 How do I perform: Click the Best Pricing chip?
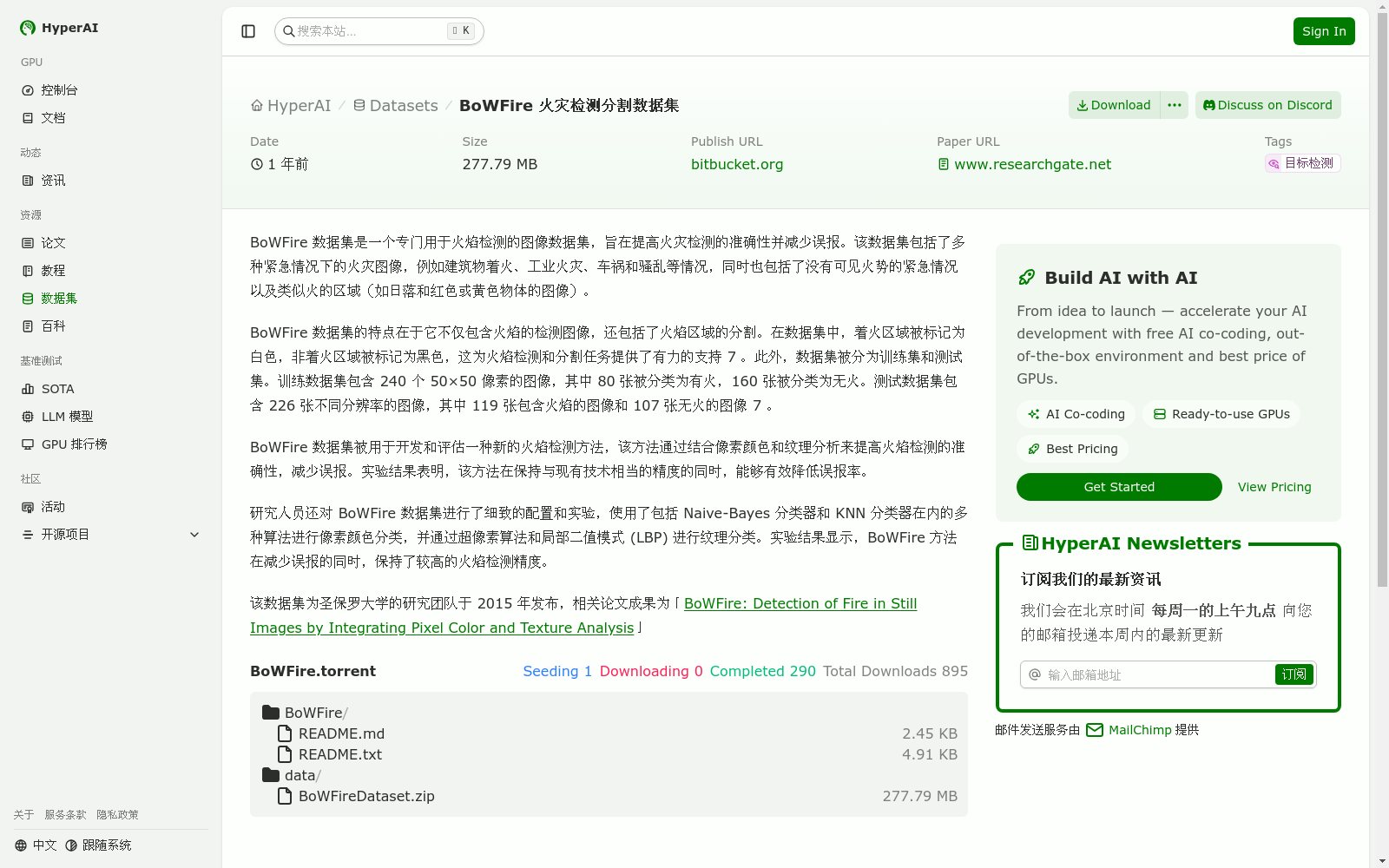(1072, 449)
